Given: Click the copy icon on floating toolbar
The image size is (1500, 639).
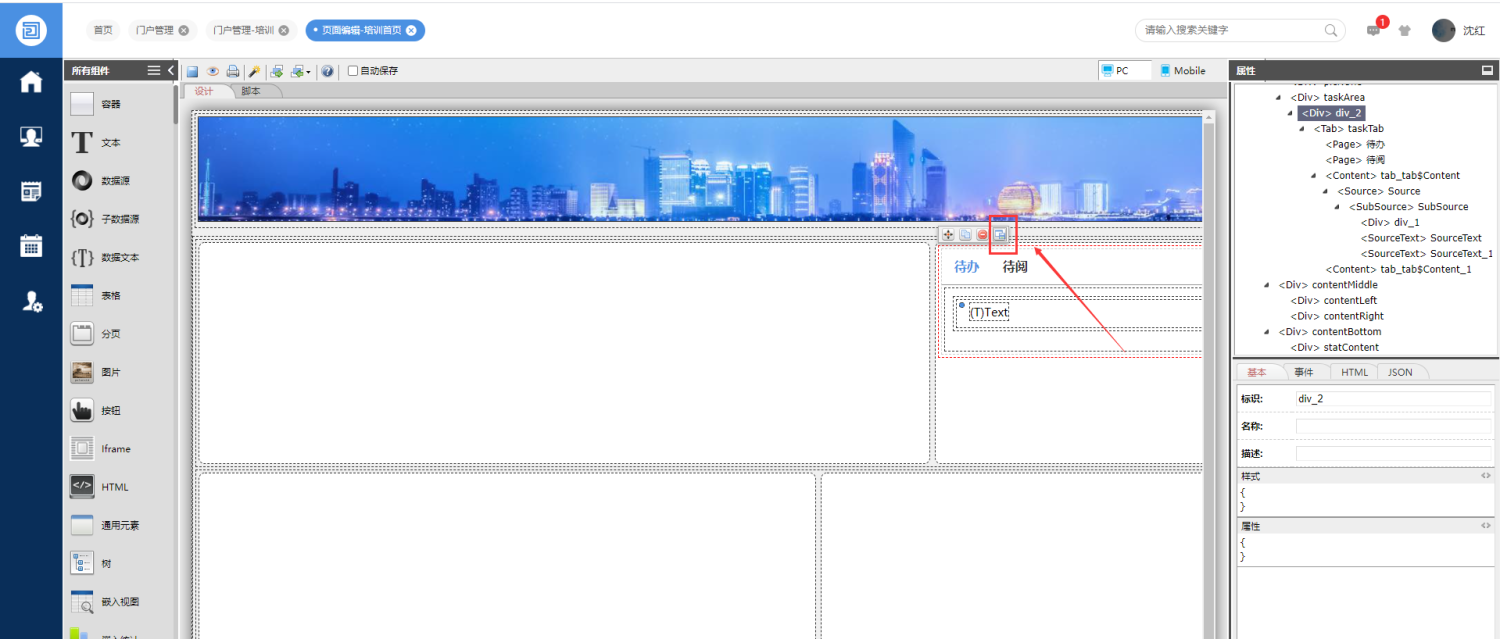Looking at the screenshot, I should pyautogui.click(x=966, y=234).
